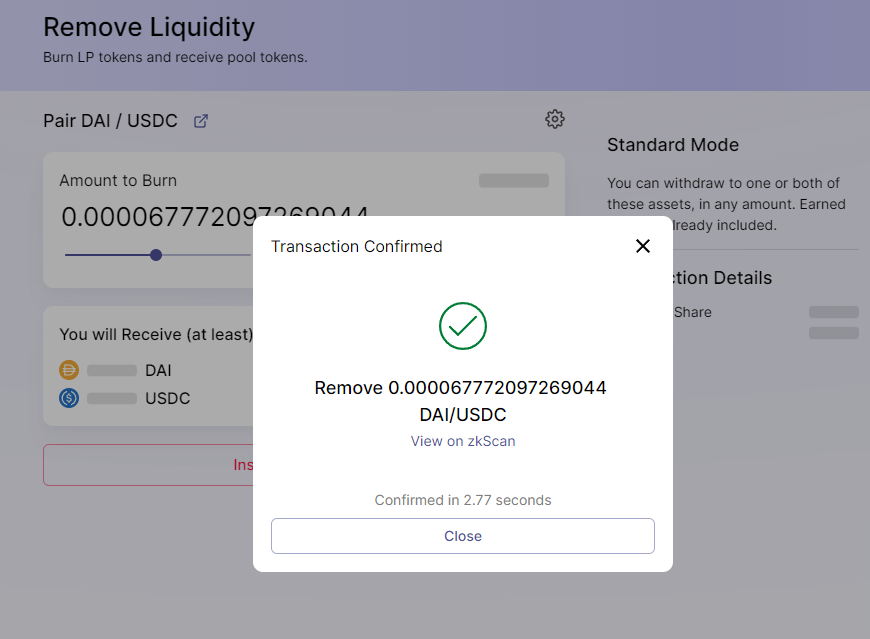Open the settings gear icon
This screenshot has height=639, width=870.
click(554, 119)
